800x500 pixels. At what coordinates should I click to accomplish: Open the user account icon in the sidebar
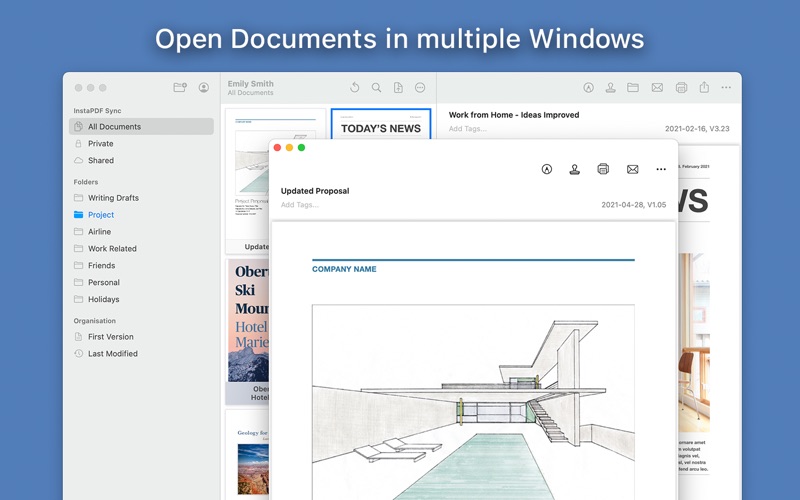coord(204,87)
